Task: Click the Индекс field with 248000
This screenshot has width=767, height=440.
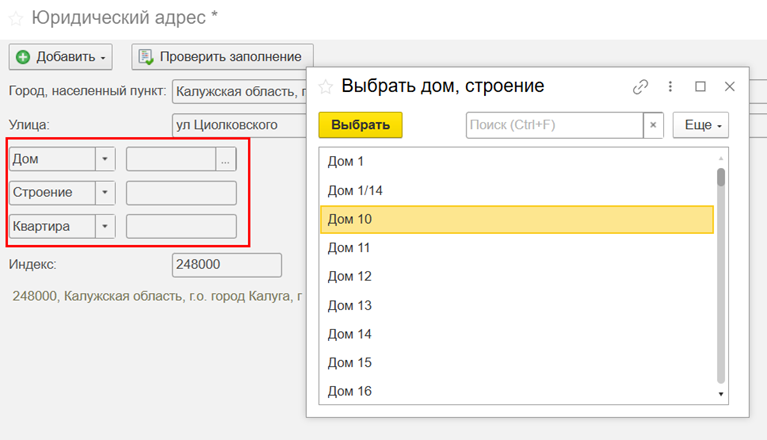Action: point(227,265)
